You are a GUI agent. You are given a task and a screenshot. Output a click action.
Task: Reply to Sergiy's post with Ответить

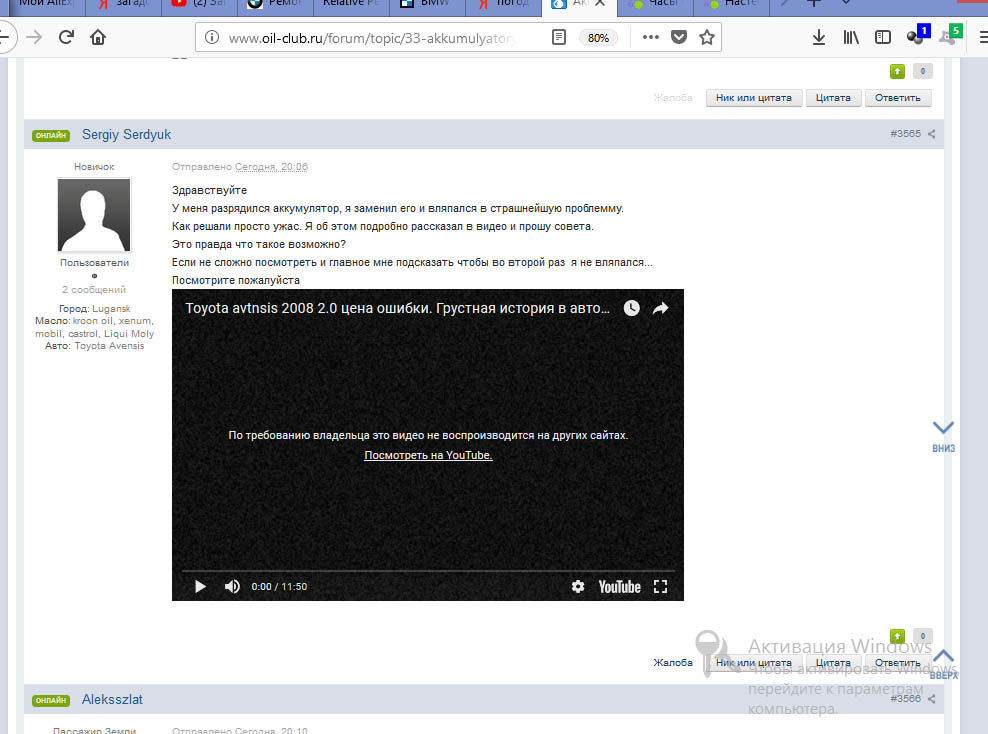[x=897, y=663]
